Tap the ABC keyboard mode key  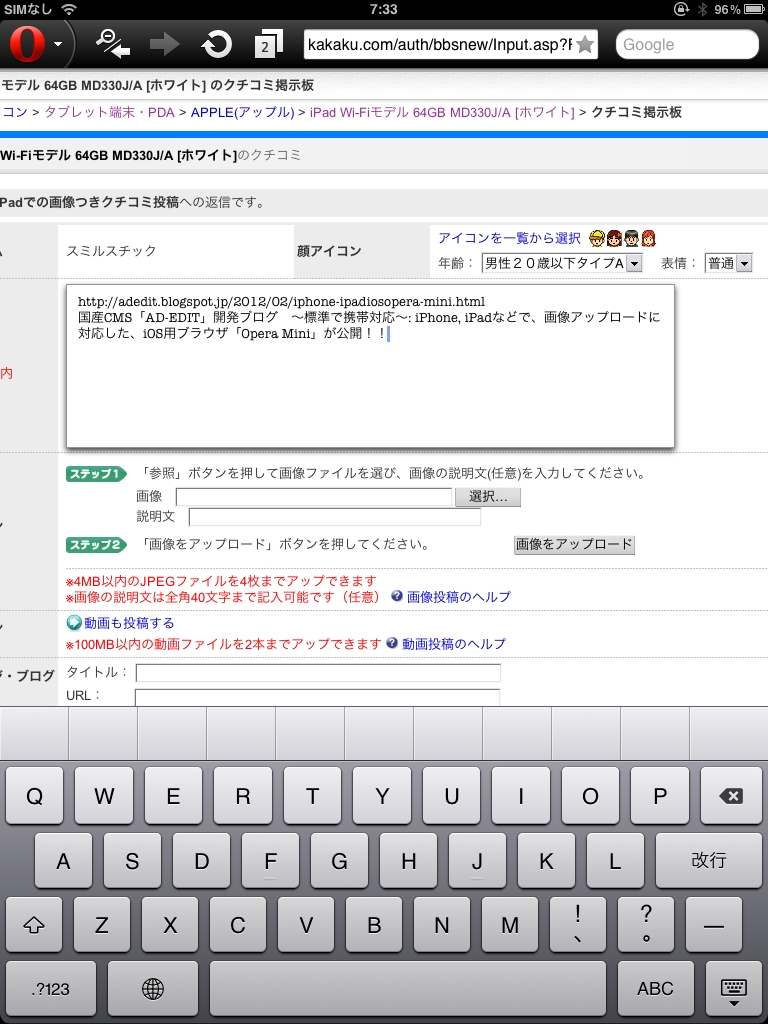tap(655, 989)
